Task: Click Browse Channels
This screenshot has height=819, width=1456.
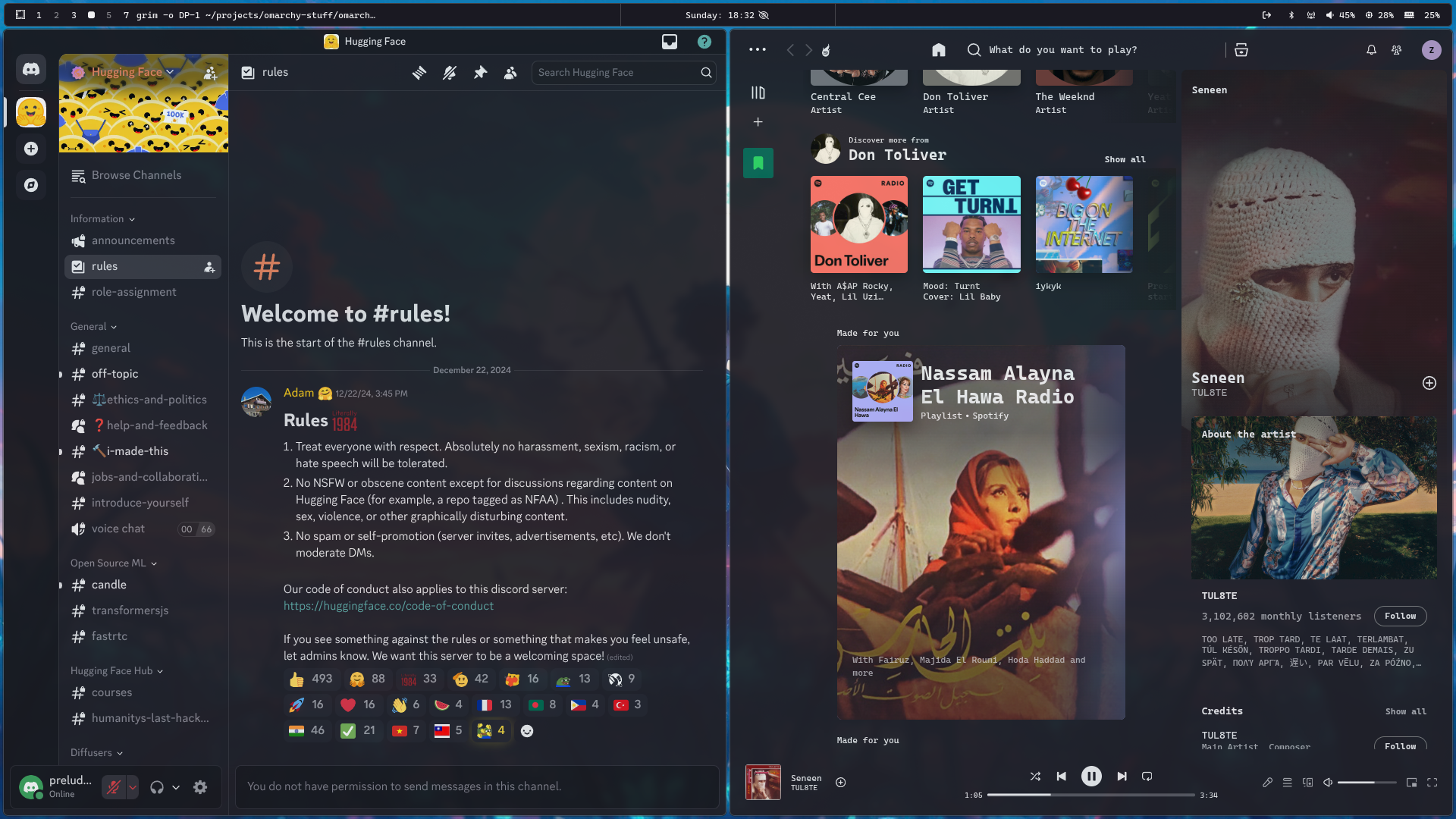Action: point(143,176)
